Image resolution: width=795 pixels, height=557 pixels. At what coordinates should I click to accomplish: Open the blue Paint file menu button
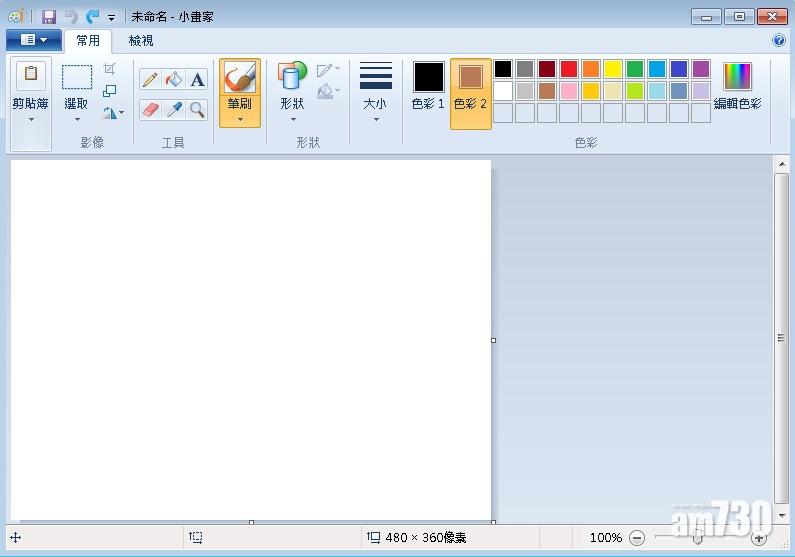(33, 40)
